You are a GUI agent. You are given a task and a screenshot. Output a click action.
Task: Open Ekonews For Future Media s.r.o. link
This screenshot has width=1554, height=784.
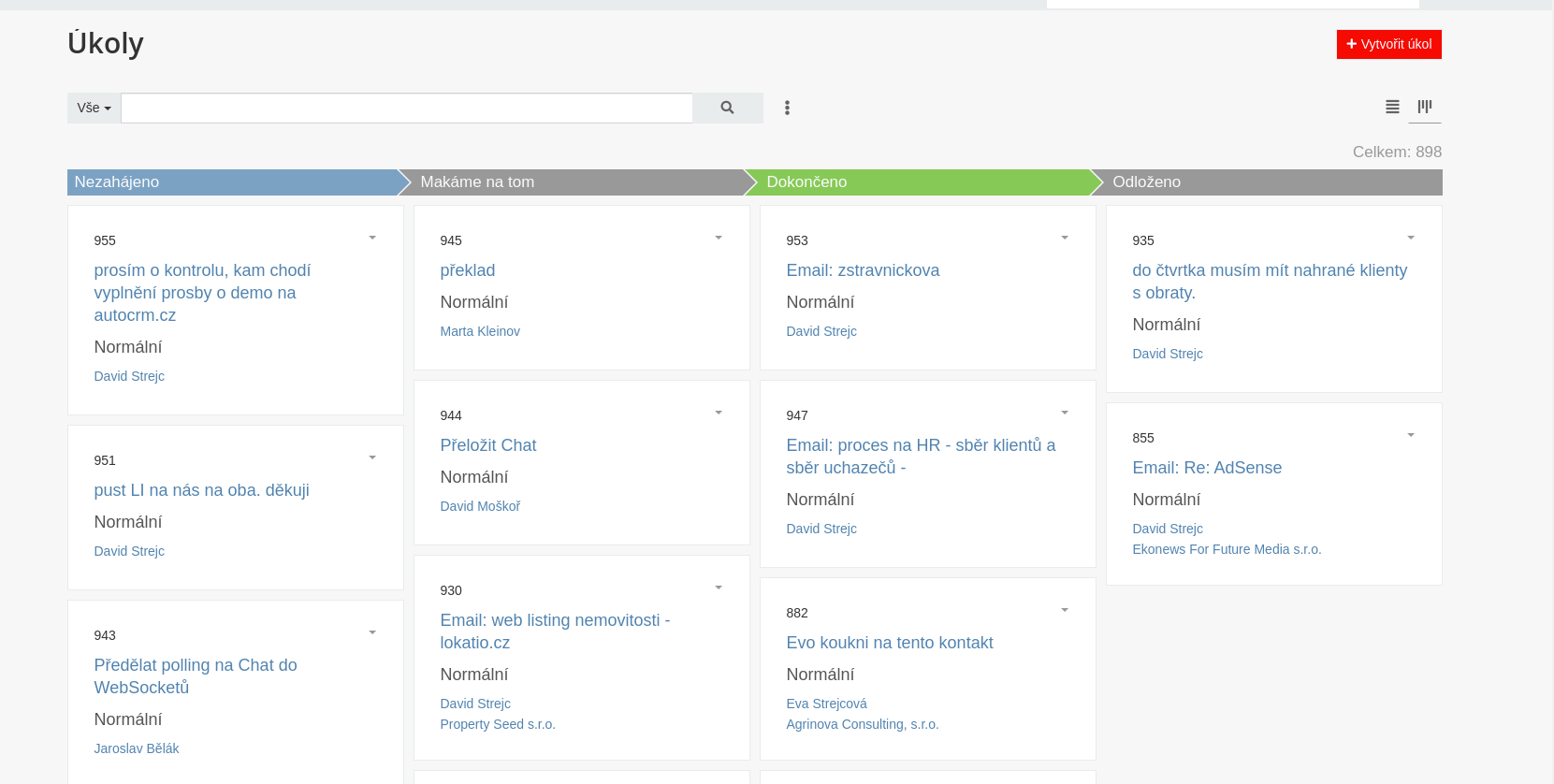(x=1227, y=549)
